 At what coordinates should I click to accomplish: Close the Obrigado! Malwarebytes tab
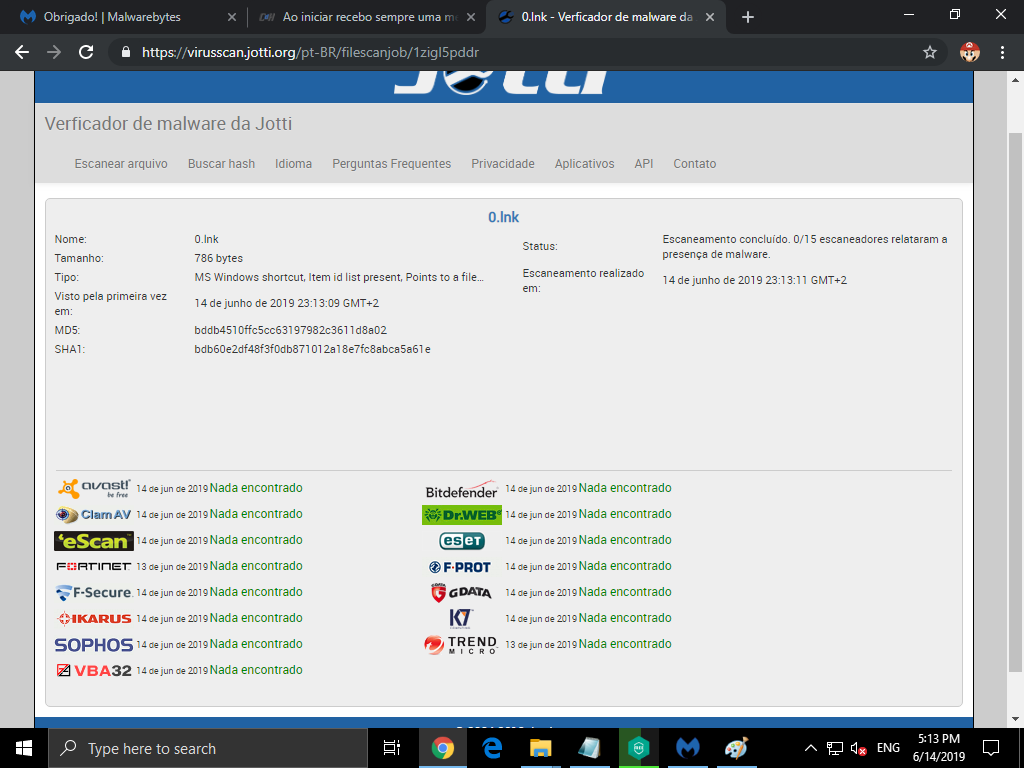(232, 17)
